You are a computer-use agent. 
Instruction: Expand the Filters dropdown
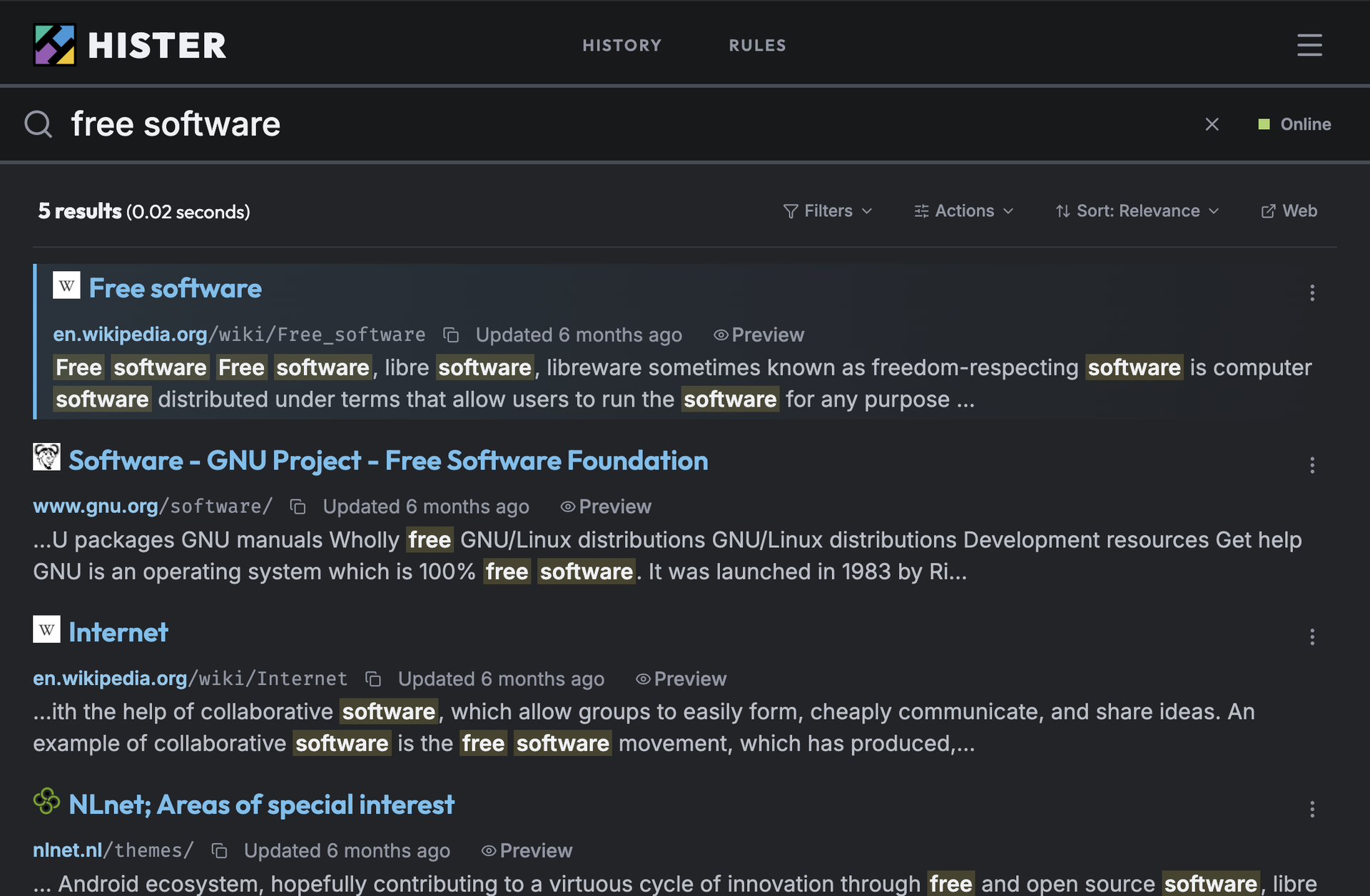point(828,211)
